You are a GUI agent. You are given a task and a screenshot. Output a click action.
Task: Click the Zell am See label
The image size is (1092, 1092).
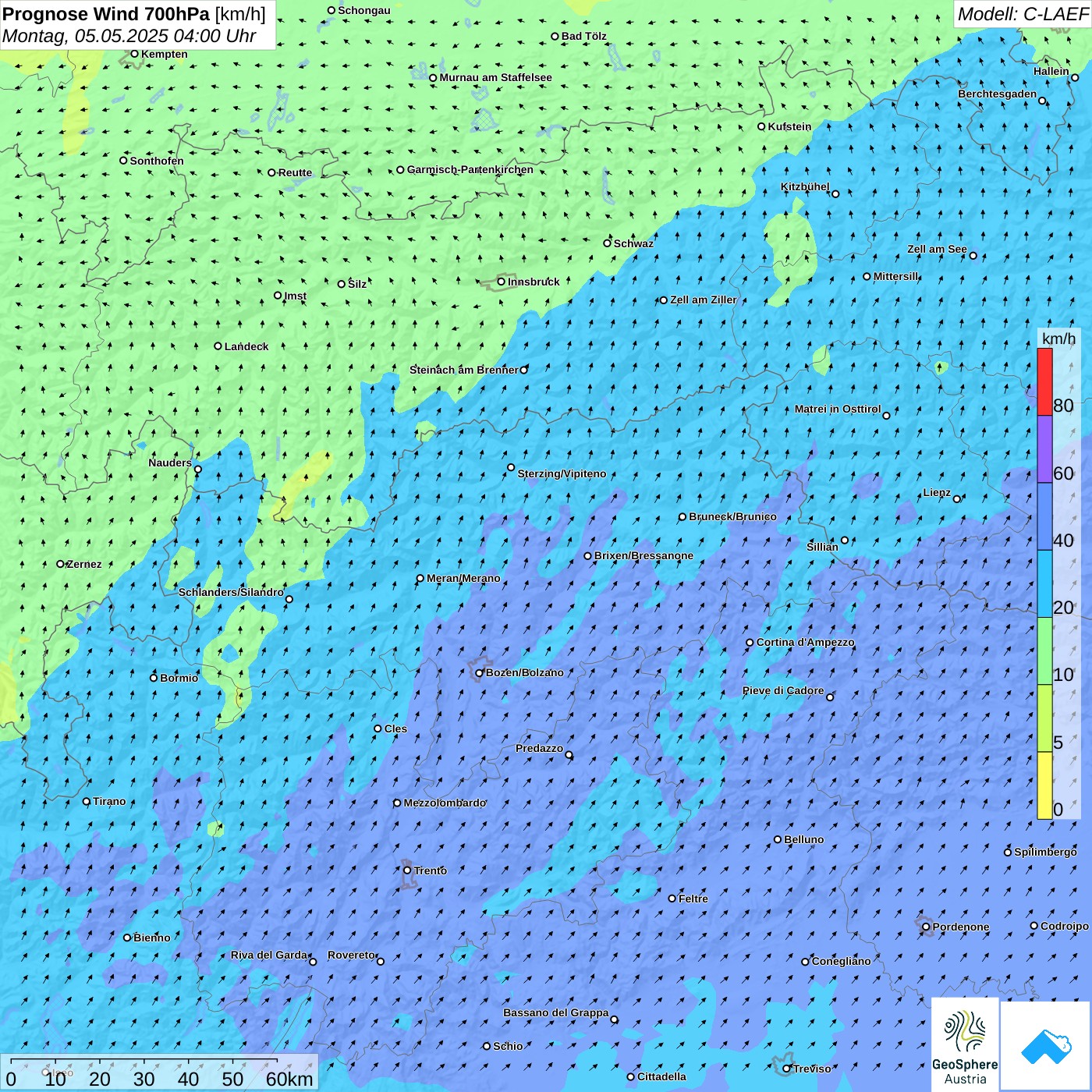[937, 249]
